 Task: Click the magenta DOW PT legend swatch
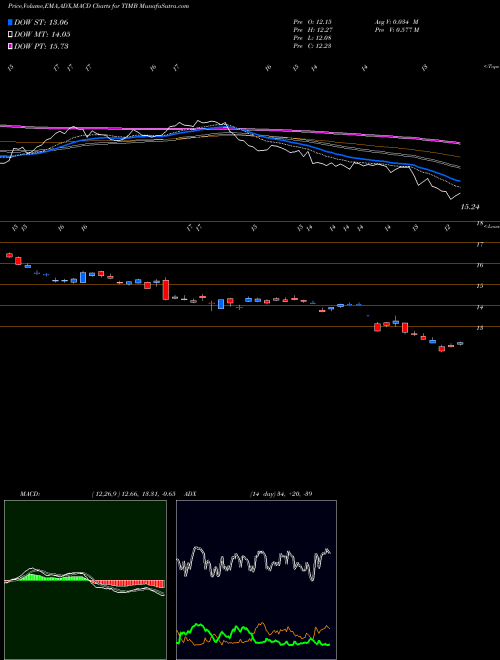(10, 46)
